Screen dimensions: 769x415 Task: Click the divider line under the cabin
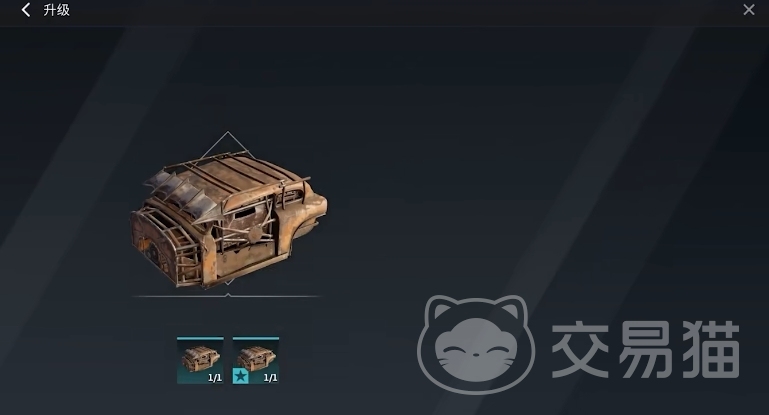click(227, 296)
